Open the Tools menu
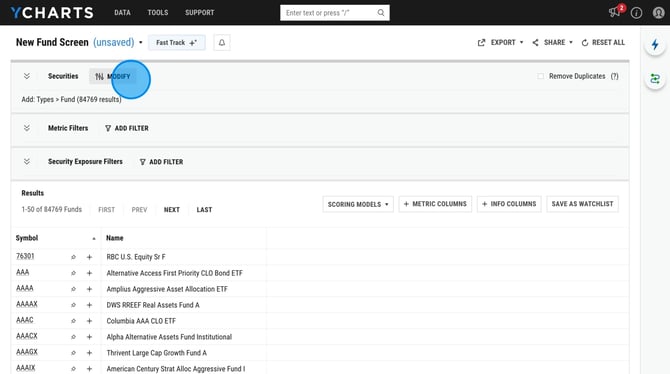 point(158,12)
